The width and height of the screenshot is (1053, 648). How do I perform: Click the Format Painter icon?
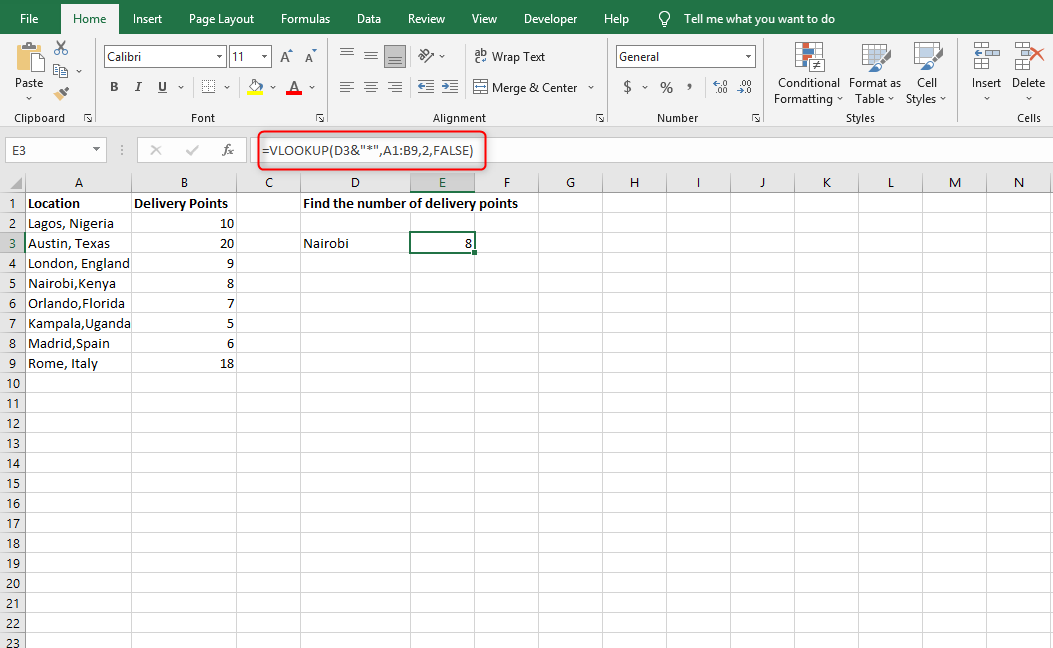pos(60,95)
